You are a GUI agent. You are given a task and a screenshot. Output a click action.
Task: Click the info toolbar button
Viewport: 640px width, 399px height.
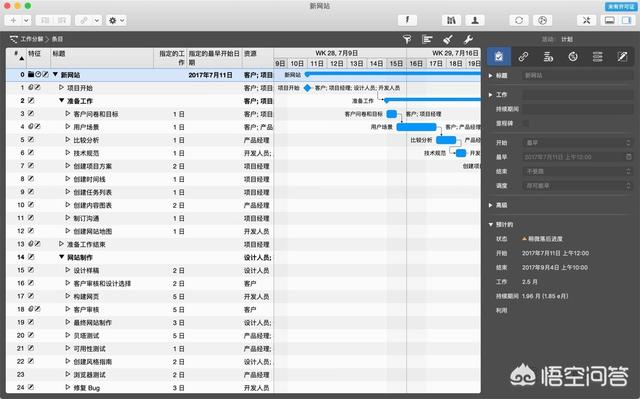[407, 20]
